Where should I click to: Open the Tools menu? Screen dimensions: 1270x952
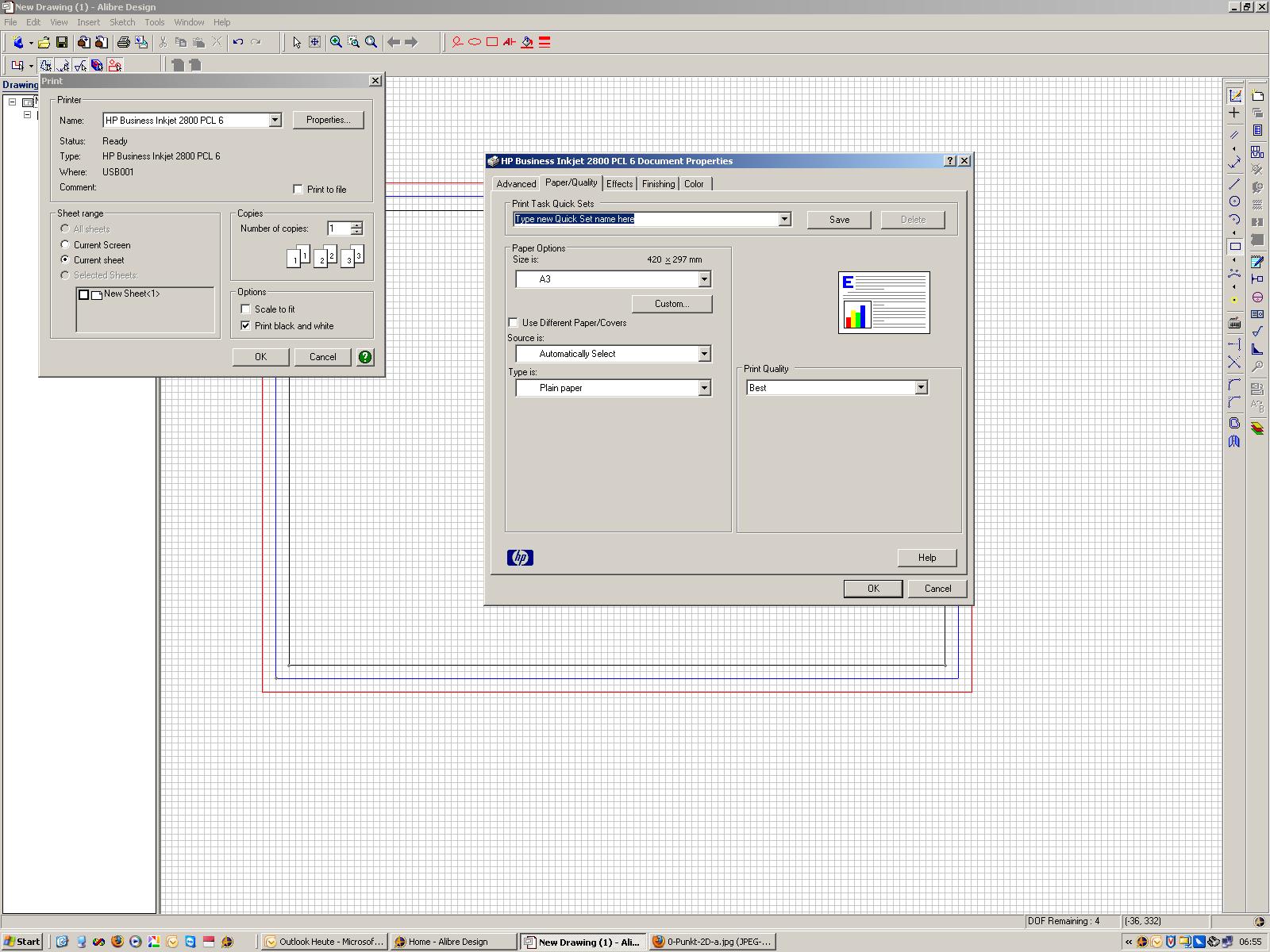pos(155,22)
